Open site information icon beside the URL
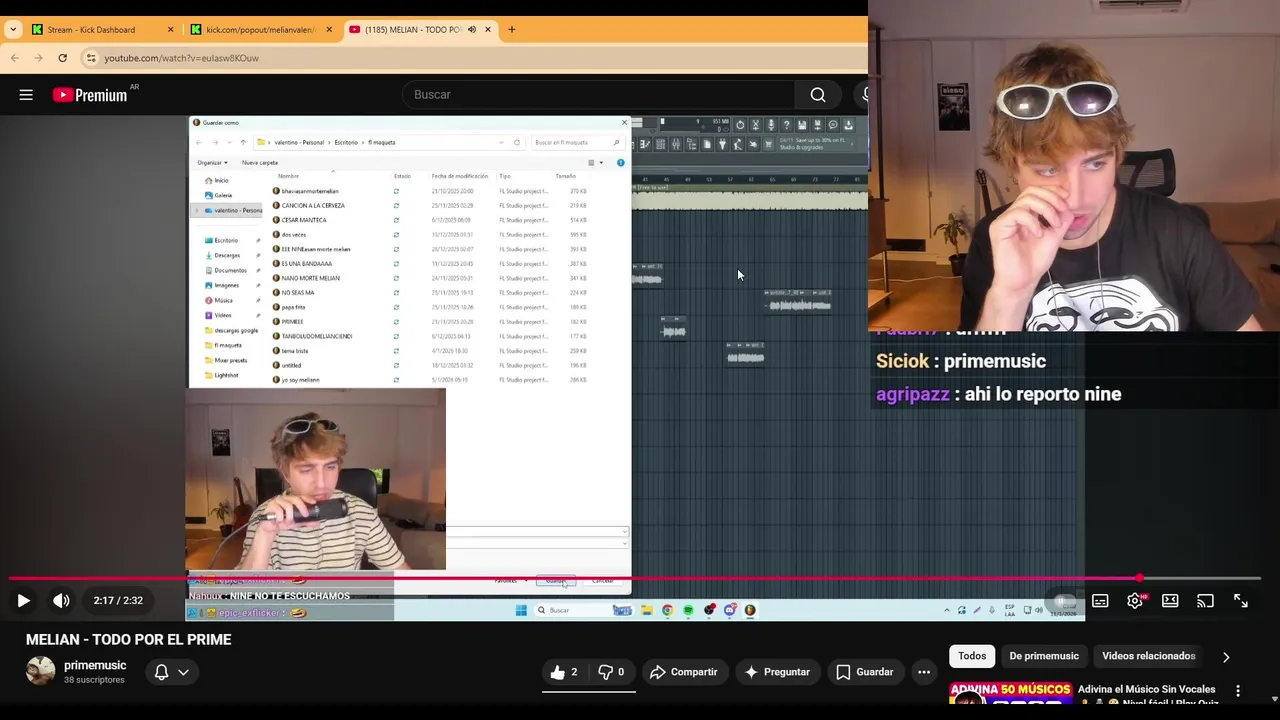The image size is (1280, 720). (x=91, y=58)
